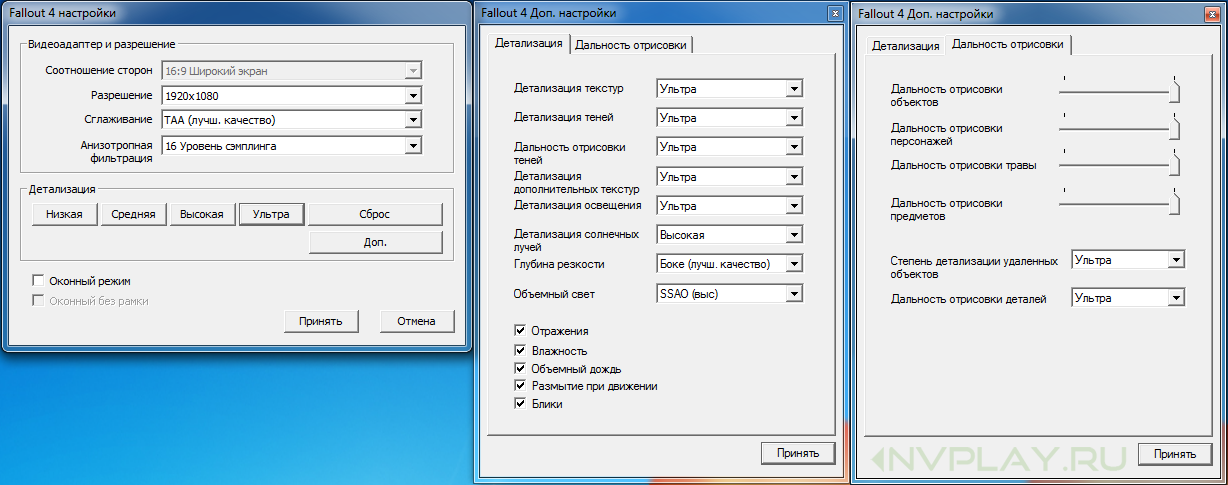Expand the Глубина резкости dropdown
1228x485 pixels.
(x=730, y=264)
